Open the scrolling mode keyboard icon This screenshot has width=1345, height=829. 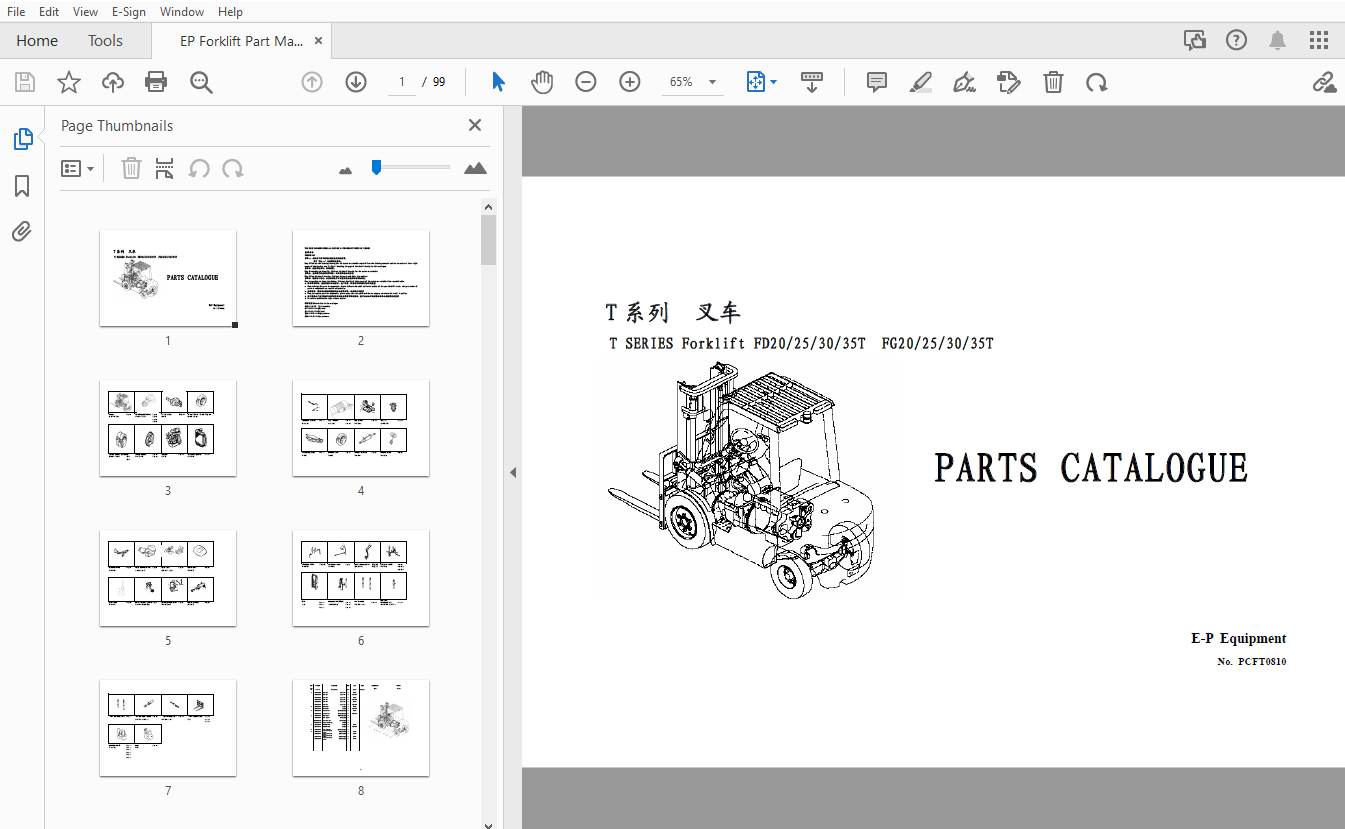[x=812, y=82]
